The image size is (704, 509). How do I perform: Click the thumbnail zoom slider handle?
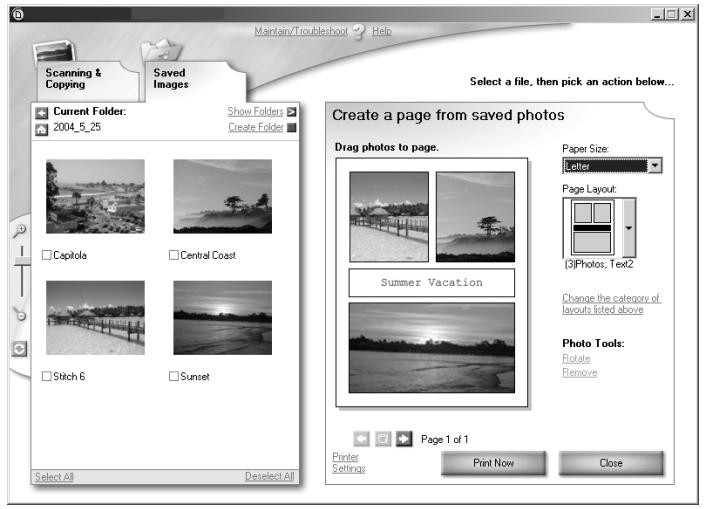(22, 261)
